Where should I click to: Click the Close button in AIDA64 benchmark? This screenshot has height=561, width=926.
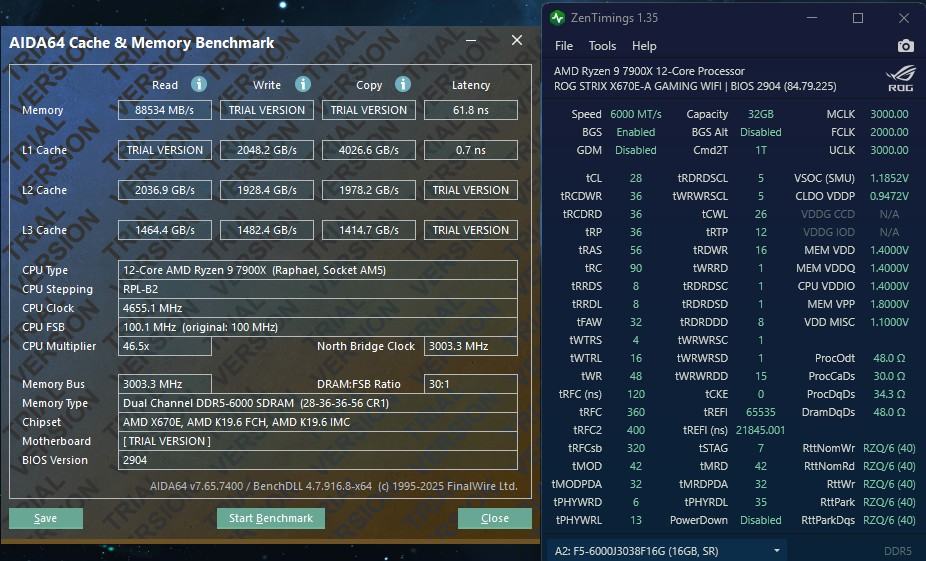tap(495, 518)
